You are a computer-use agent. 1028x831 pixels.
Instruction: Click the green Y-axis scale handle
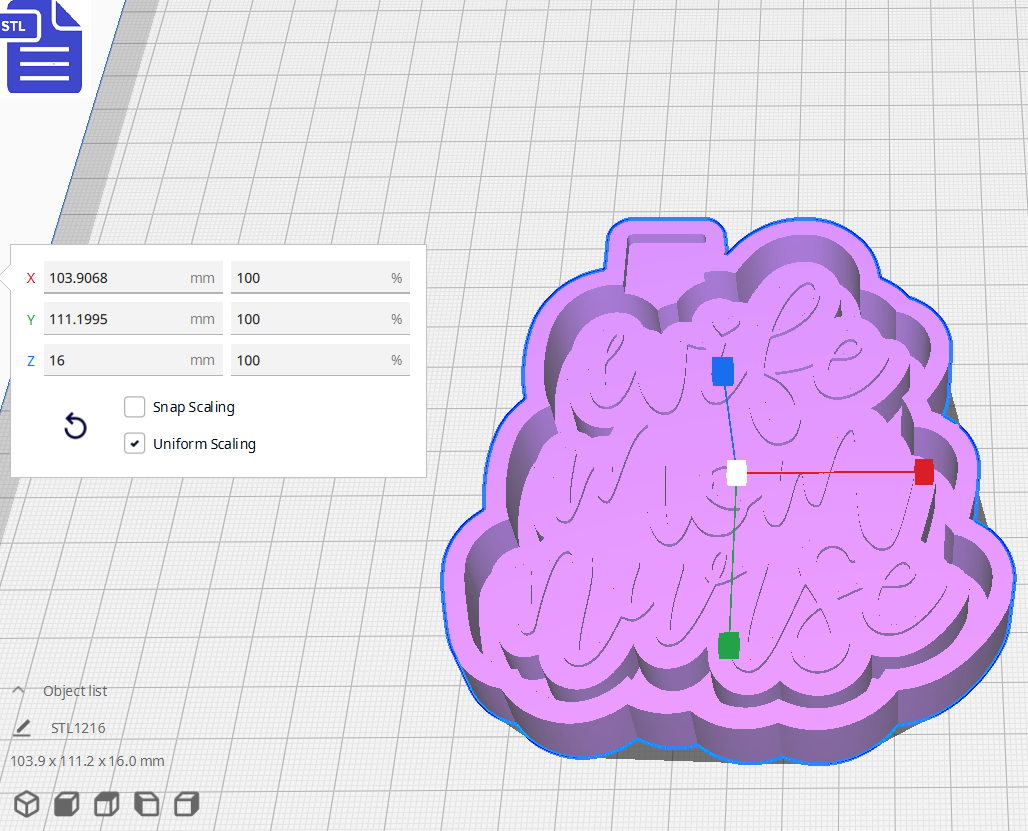coord(729,647)
